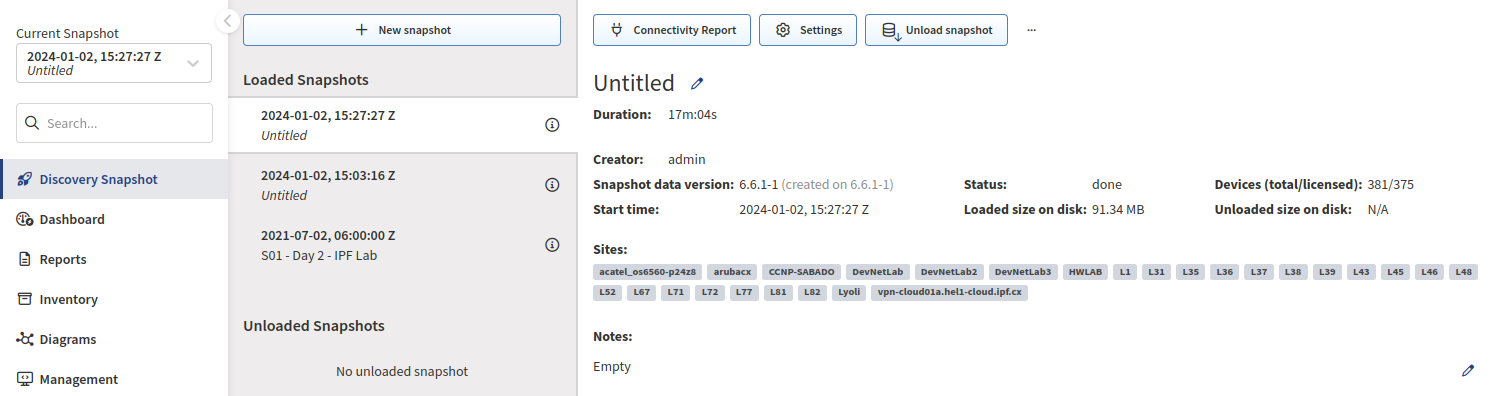Screen dimensions: 1502x396
Task: Expand the Current Snapshot dropdown
Action: point(114,63)
